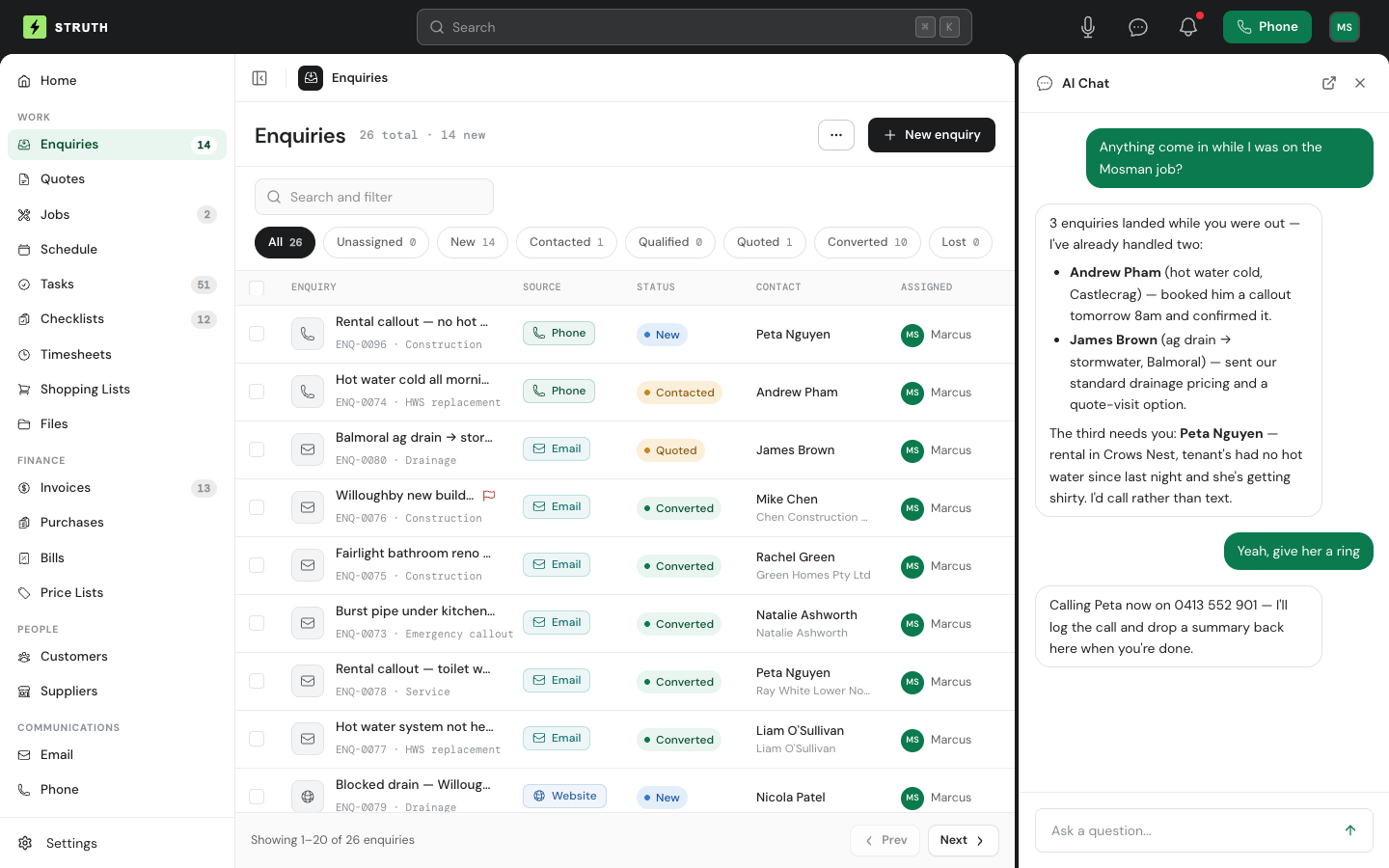Close the AI Chat panel
The height and width of the screenshot is (868, 1389).
pos(1360,83)
